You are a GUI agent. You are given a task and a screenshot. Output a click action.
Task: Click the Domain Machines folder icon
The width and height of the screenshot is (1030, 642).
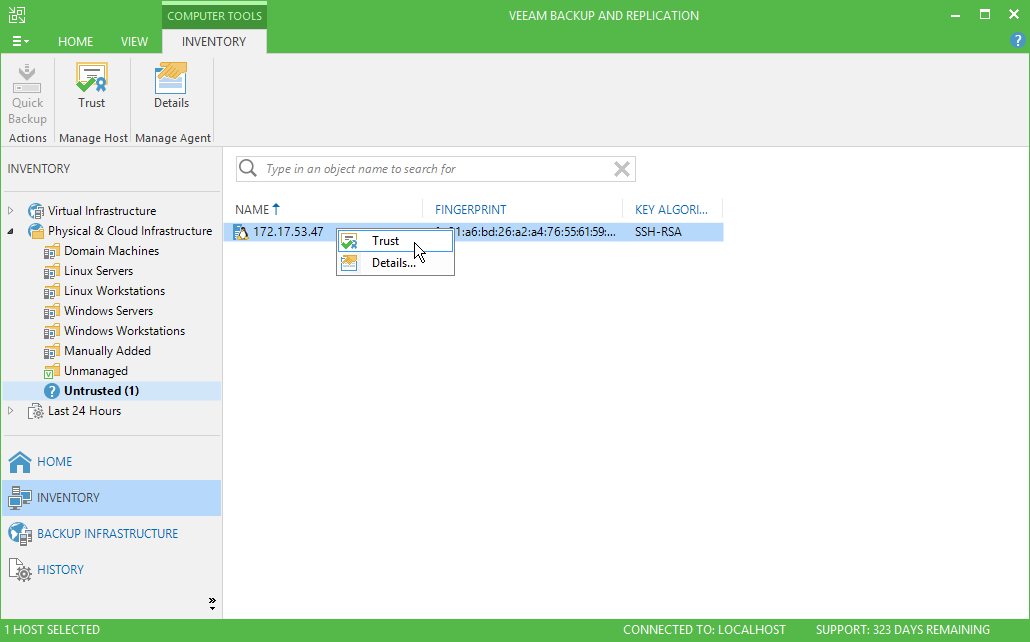52,251
